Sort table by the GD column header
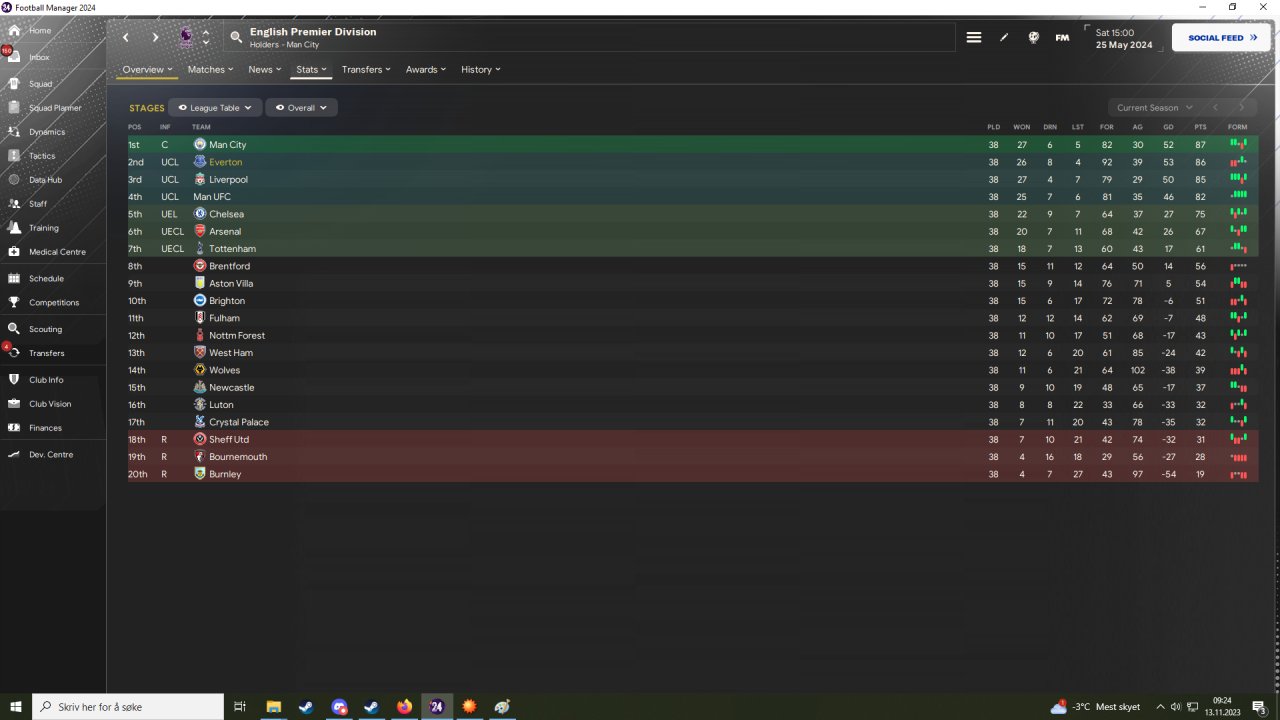The height and width of the screenshot is (720, 1280). pos(1168,127)
